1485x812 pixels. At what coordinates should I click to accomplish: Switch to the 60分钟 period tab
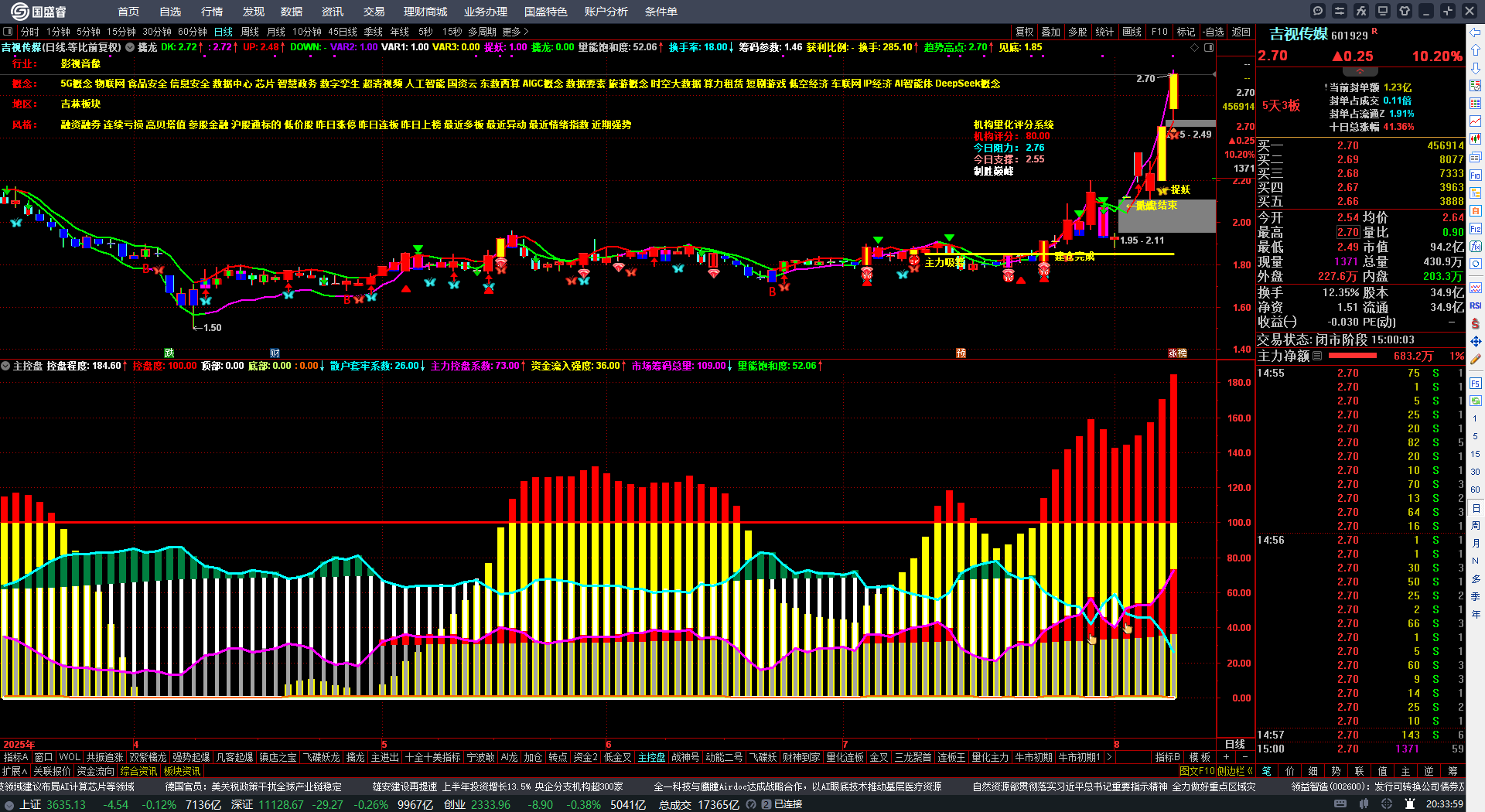point(193,32)
